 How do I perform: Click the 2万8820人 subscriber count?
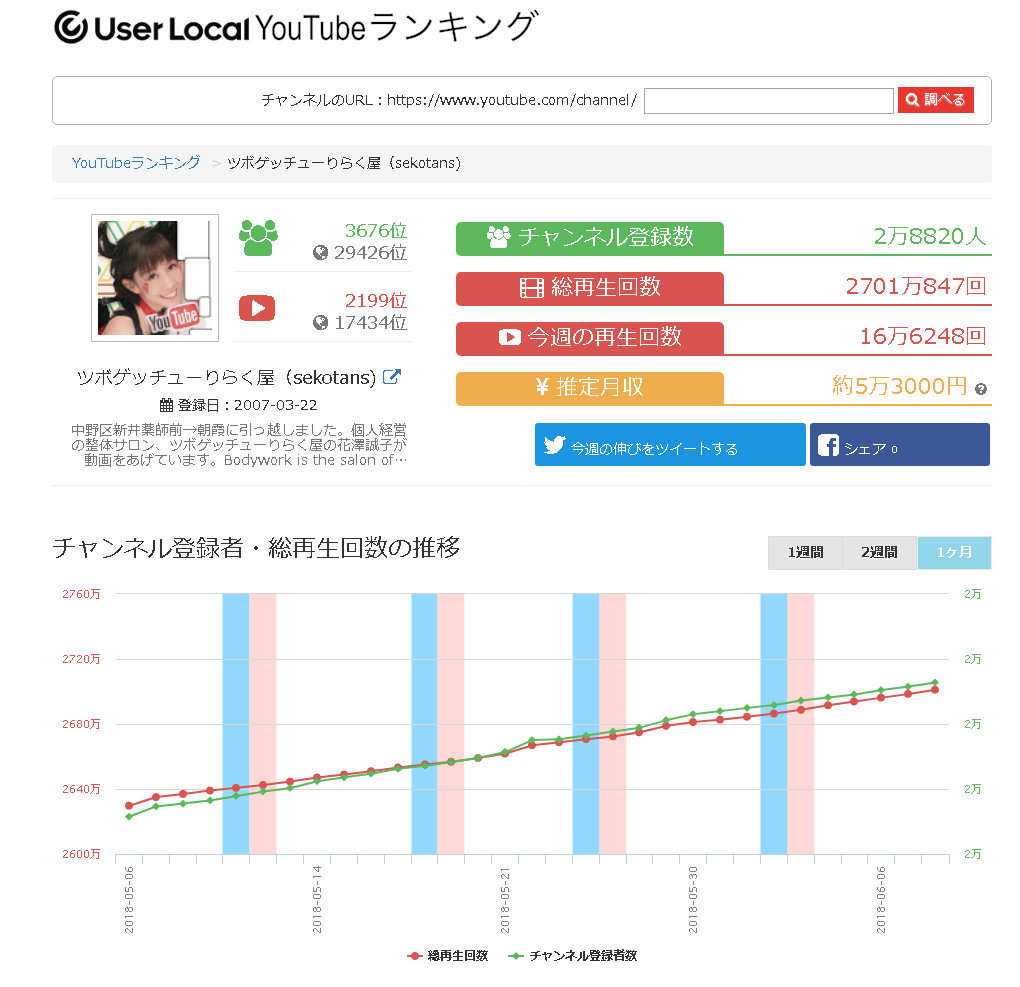930,237
